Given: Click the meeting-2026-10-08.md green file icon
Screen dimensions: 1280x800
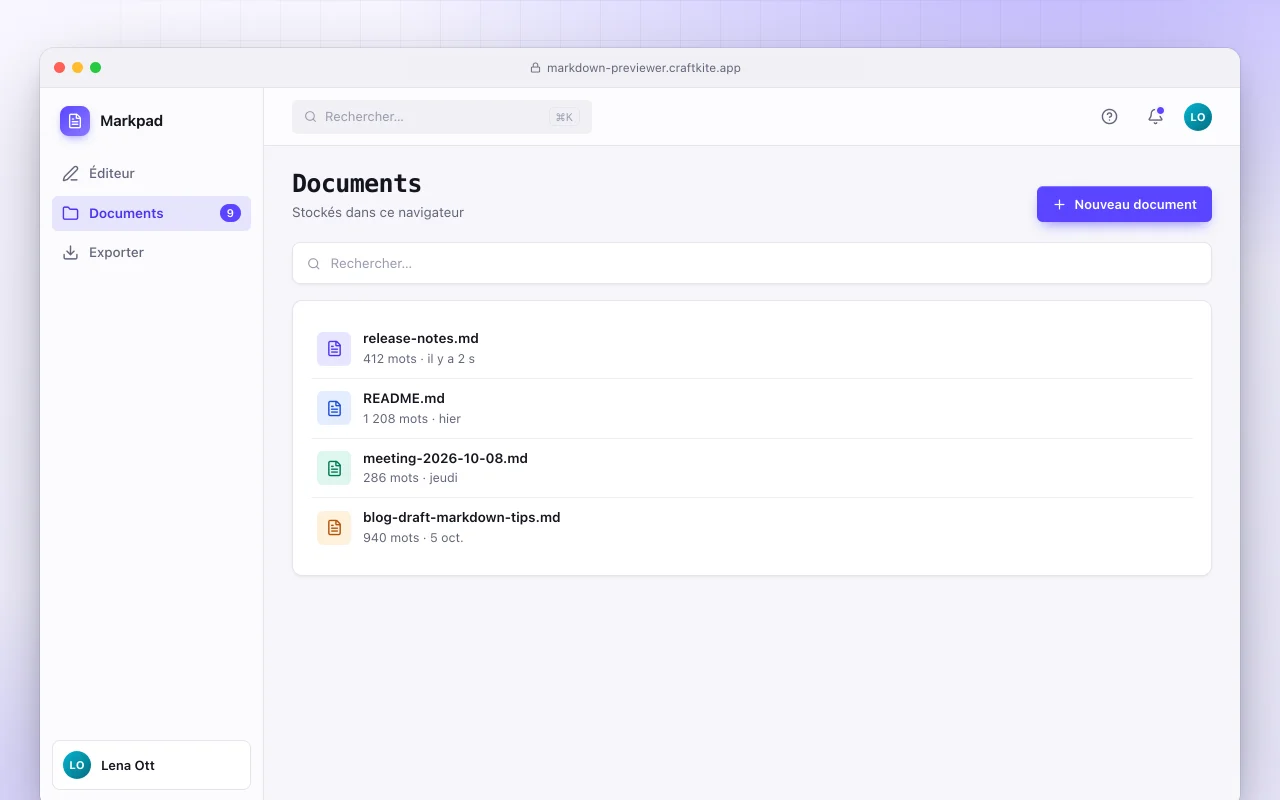Looking at the screenshot, I should click(x=334, y=468).
